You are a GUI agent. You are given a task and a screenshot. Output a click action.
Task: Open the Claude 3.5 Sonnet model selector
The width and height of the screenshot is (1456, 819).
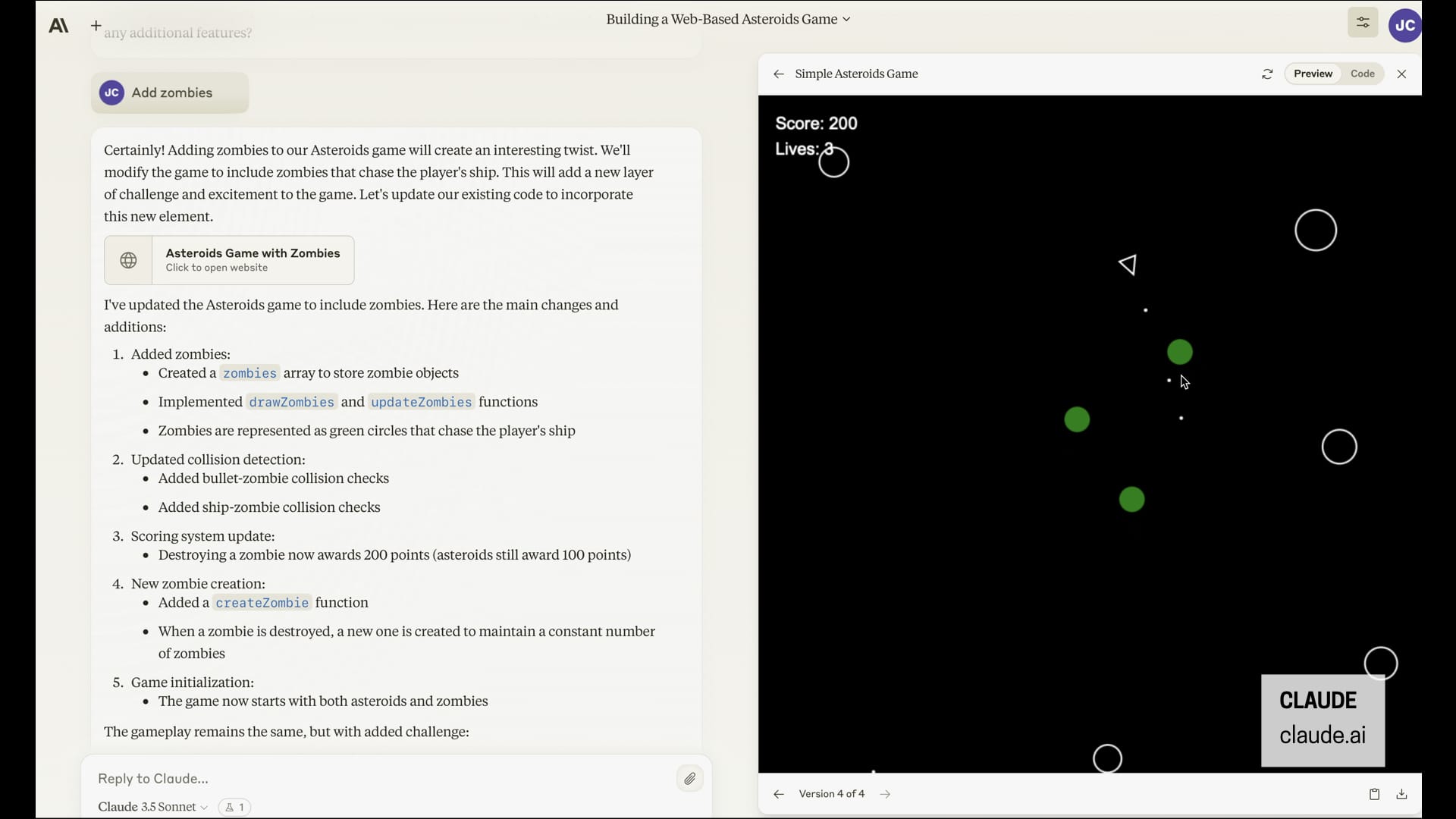[152, 807]
